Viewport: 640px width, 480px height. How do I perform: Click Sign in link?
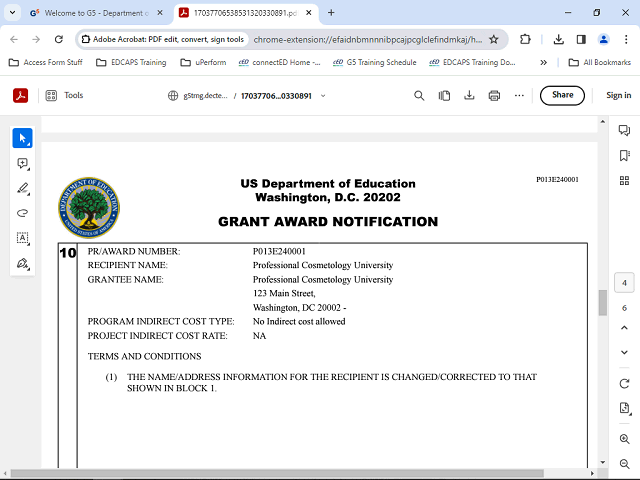pos(618,95)
